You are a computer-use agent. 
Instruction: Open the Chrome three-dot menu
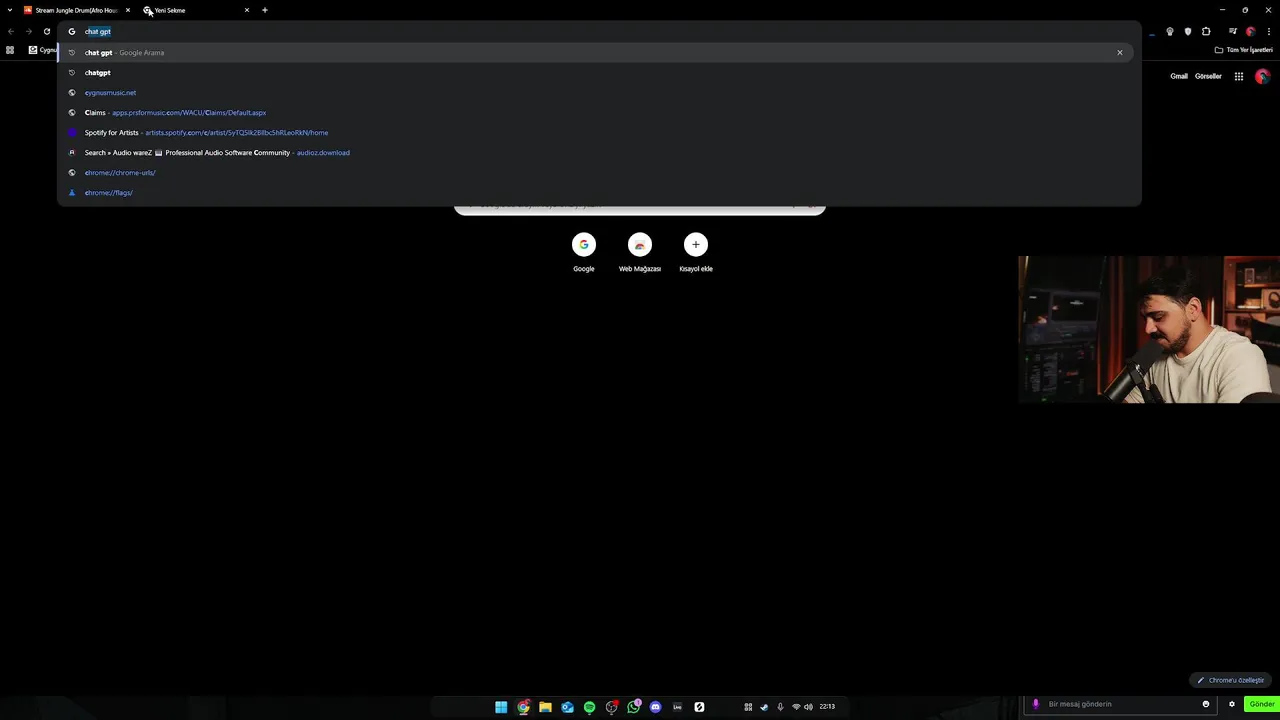(x=1269, y=31)
